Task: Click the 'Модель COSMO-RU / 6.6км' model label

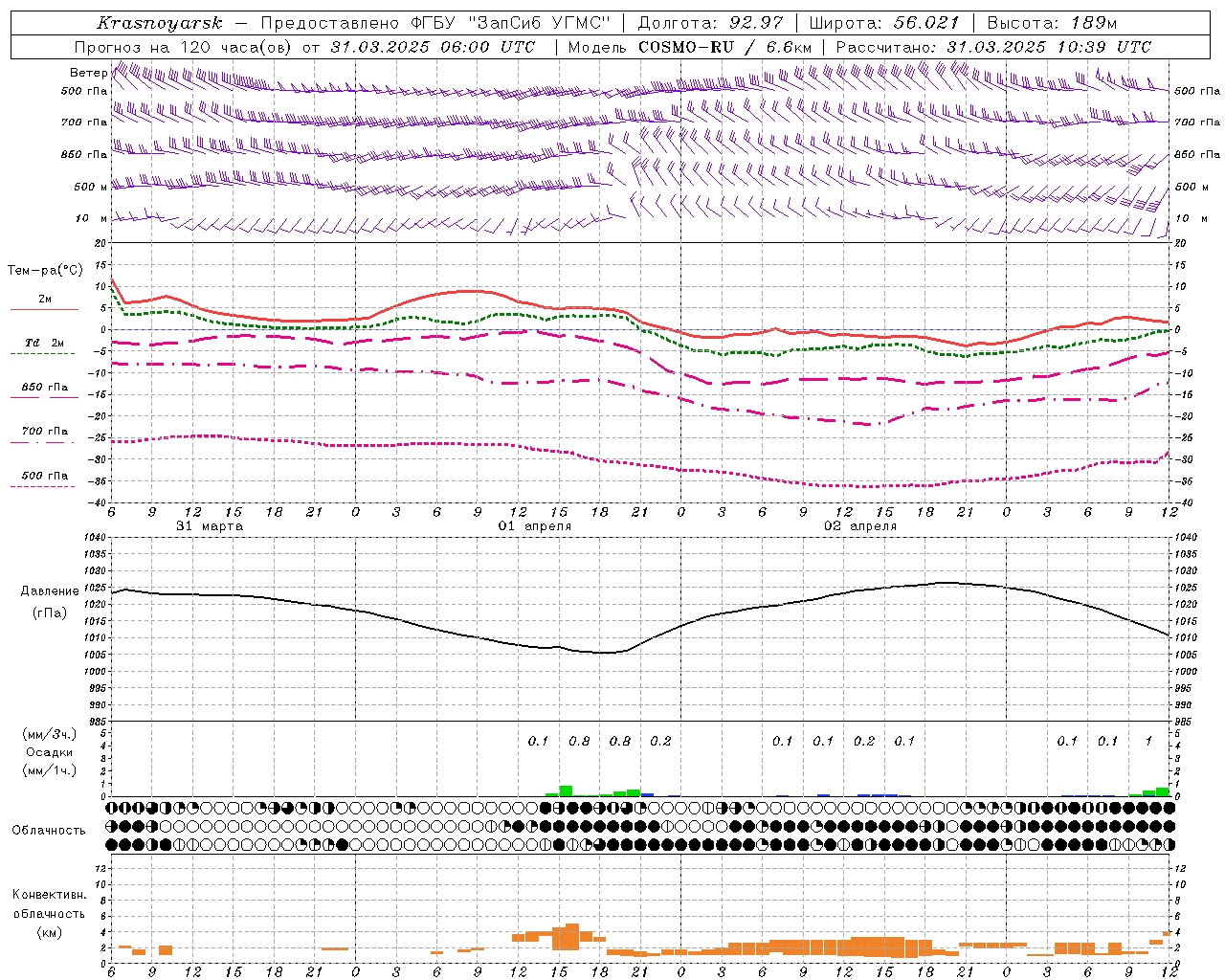Action: [689, 47]
